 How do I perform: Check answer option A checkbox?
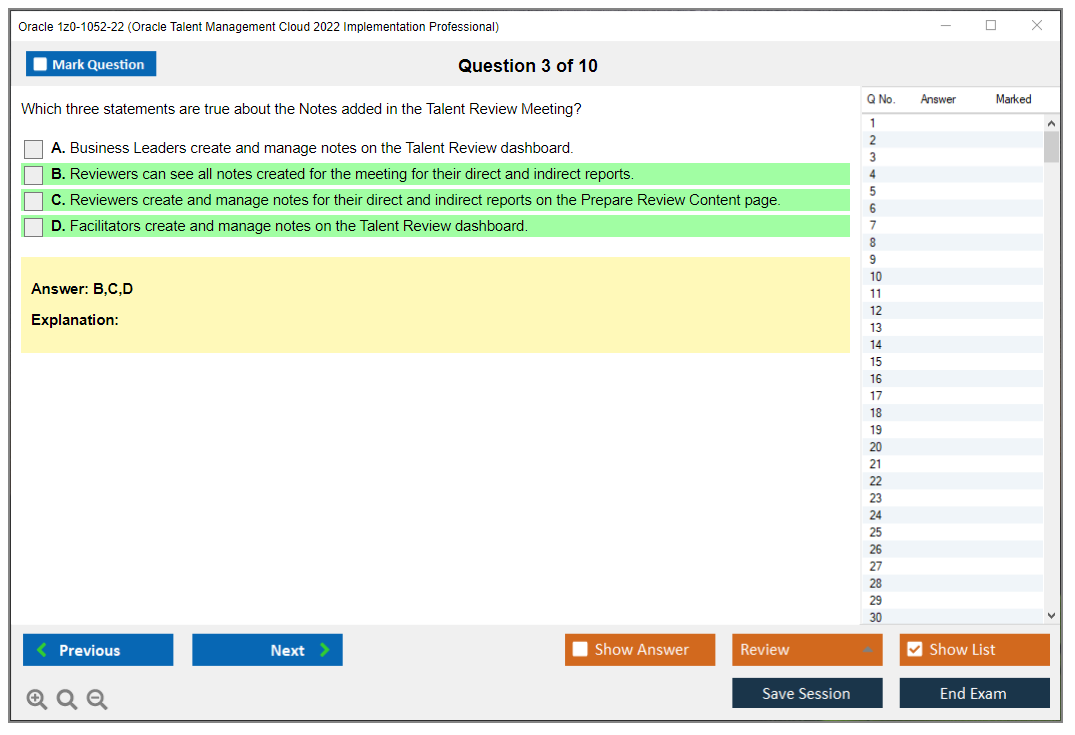tap(33, 148)
